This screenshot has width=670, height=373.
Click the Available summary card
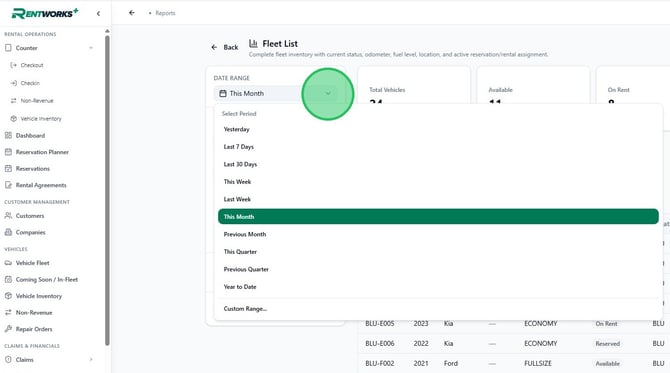pyautogui.click(x=533, y=85)
